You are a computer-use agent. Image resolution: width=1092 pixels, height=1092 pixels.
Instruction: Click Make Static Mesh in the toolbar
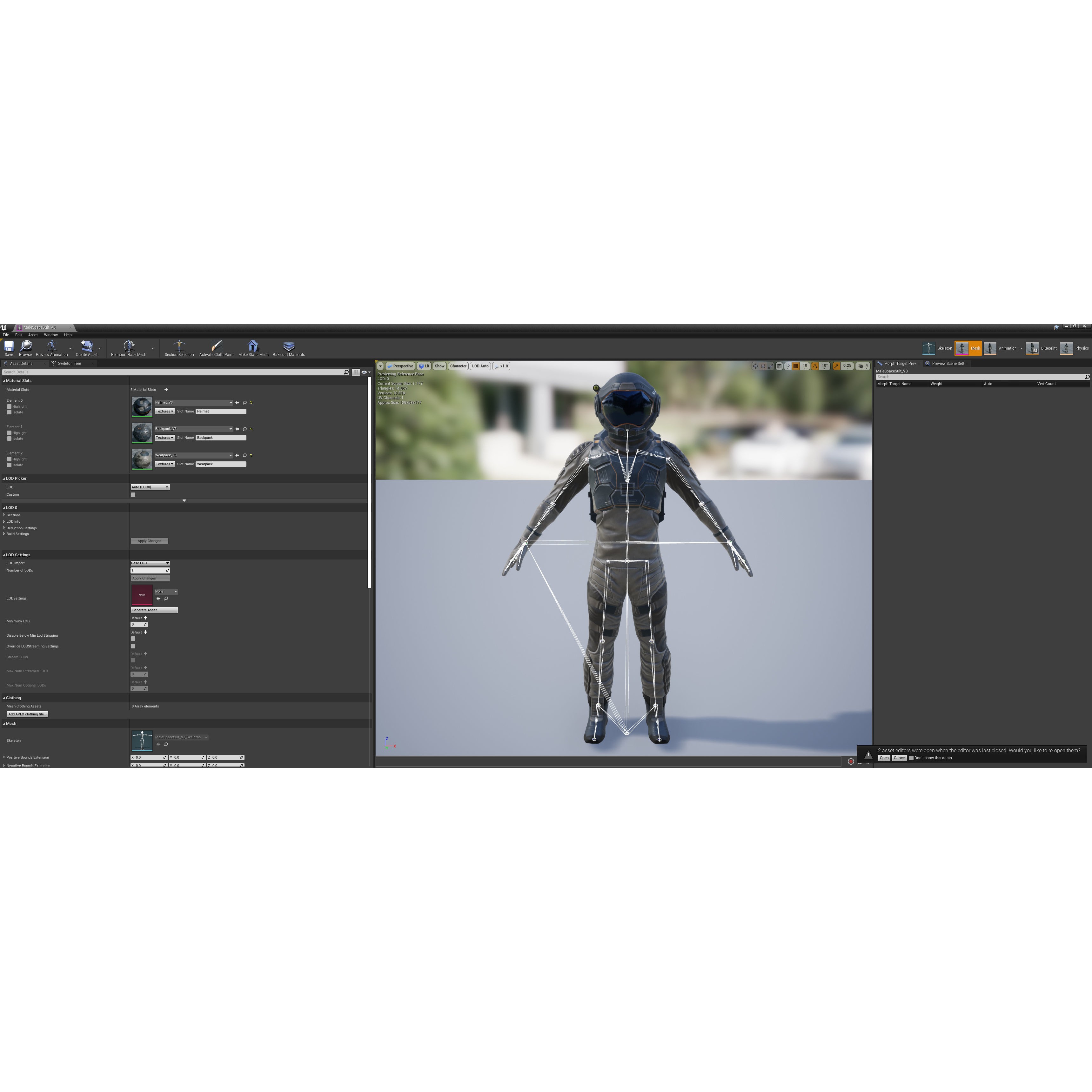pos(254,347)
